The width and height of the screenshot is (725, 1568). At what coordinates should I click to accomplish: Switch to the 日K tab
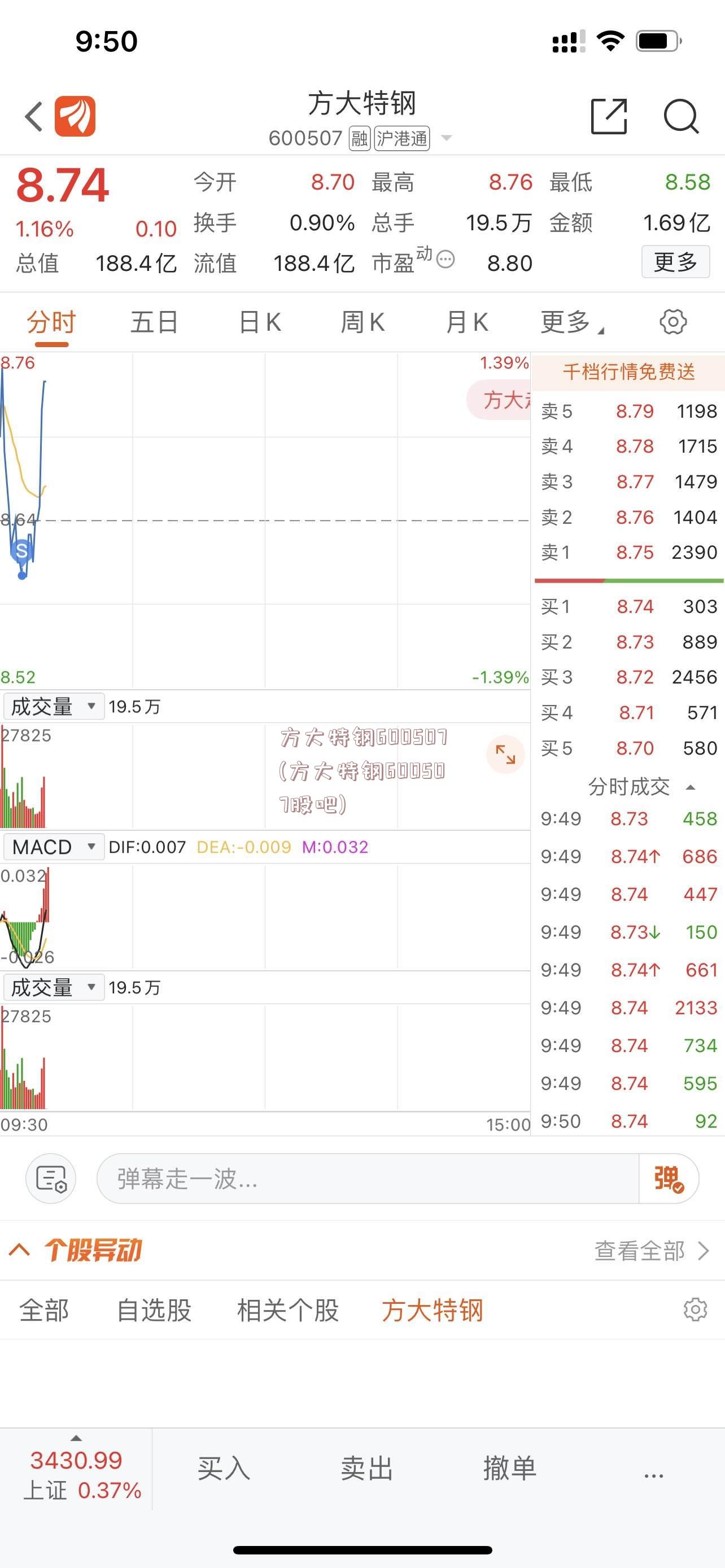click(260, 322)
